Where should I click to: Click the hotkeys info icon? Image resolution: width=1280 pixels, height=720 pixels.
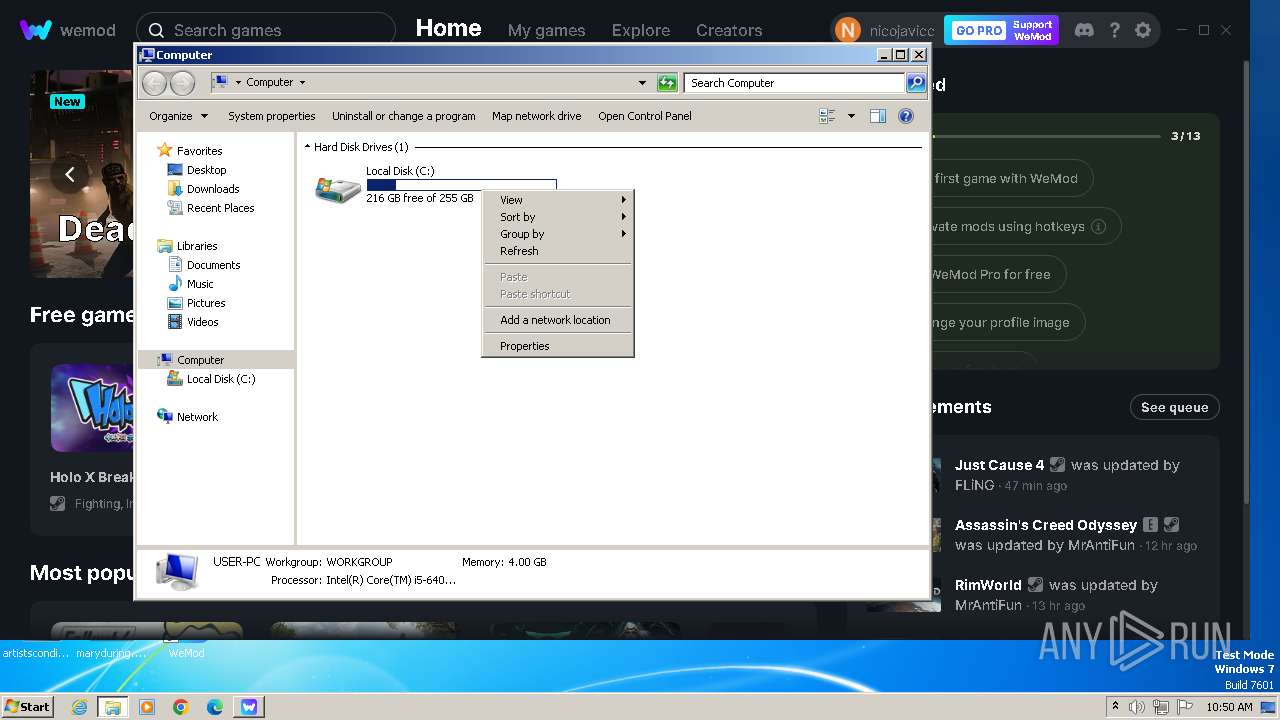(1098, 226)
